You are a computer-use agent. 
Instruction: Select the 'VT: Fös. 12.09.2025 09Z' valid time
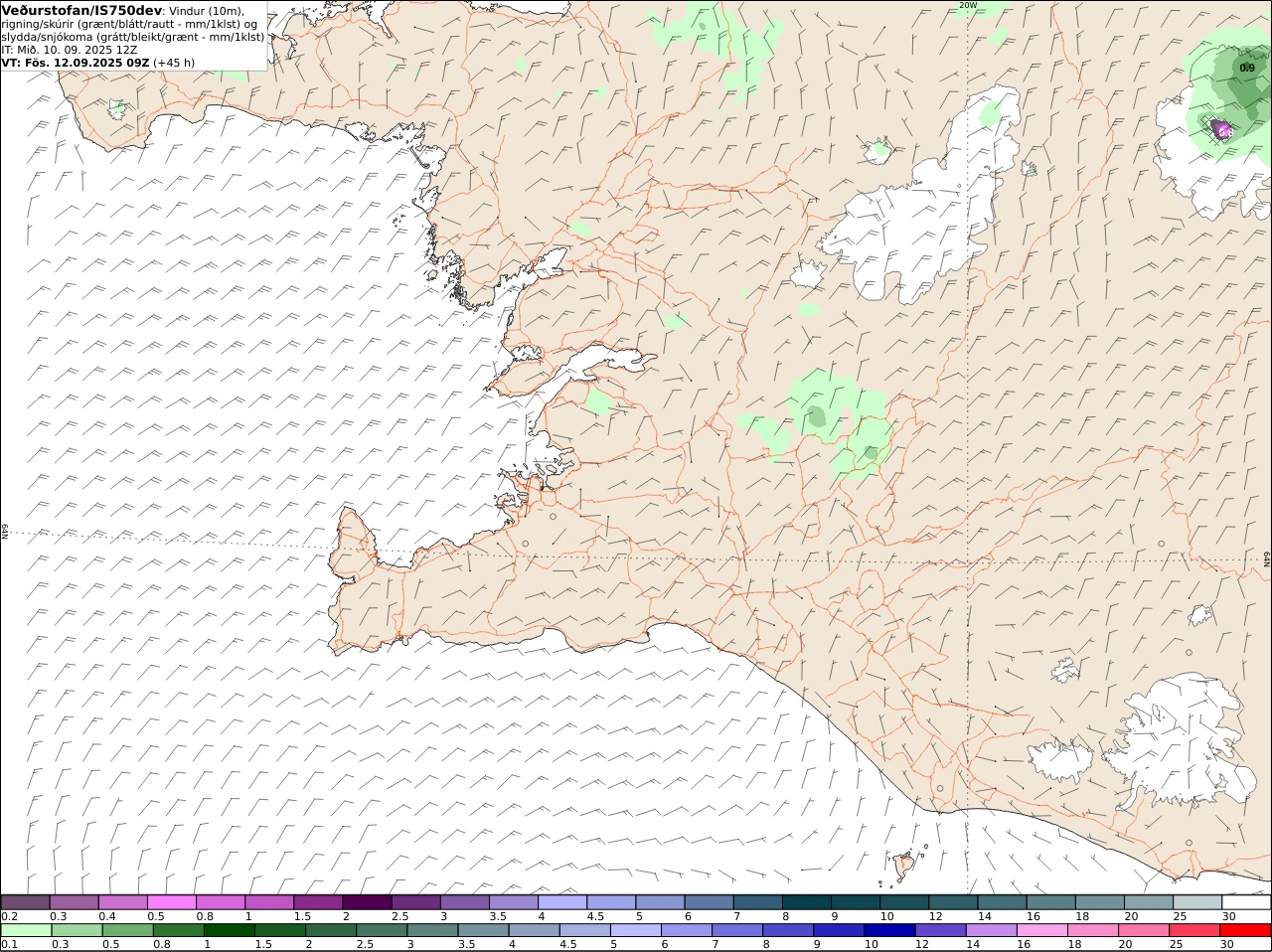point(76,63)
